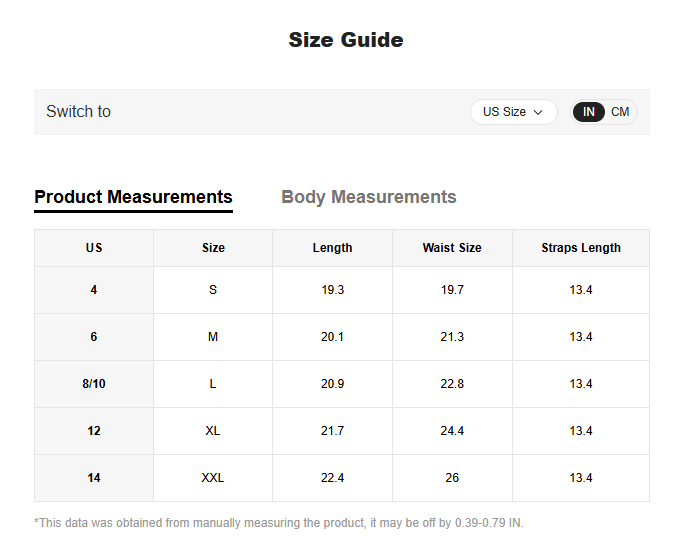Switch measurement units to CM
Screen dimensions: 678x544
click(x=620, y=112)
